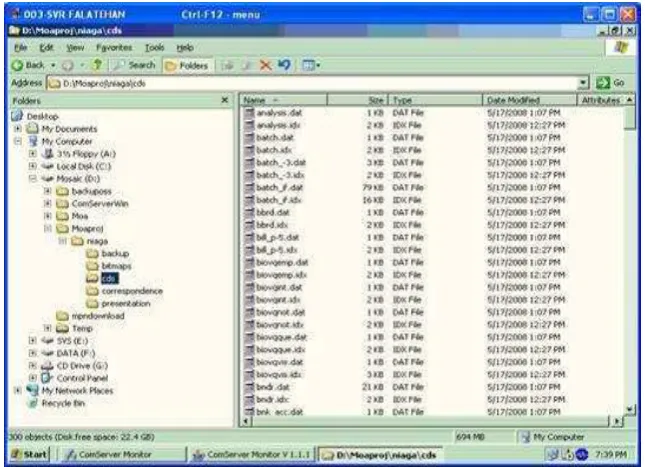
Task: Select the SYS (E:) drive
Action: tap(72, 341)
